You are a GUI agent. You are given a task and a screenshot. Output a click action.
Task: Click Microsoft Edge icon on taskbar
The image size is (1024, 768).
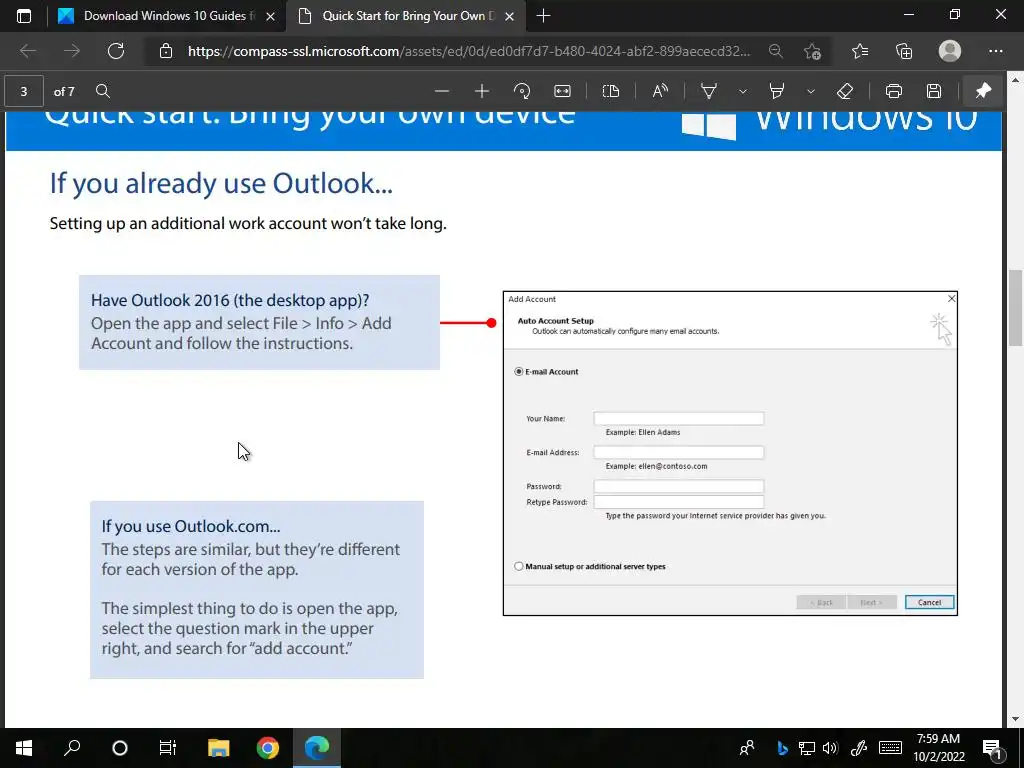[317, 748]
